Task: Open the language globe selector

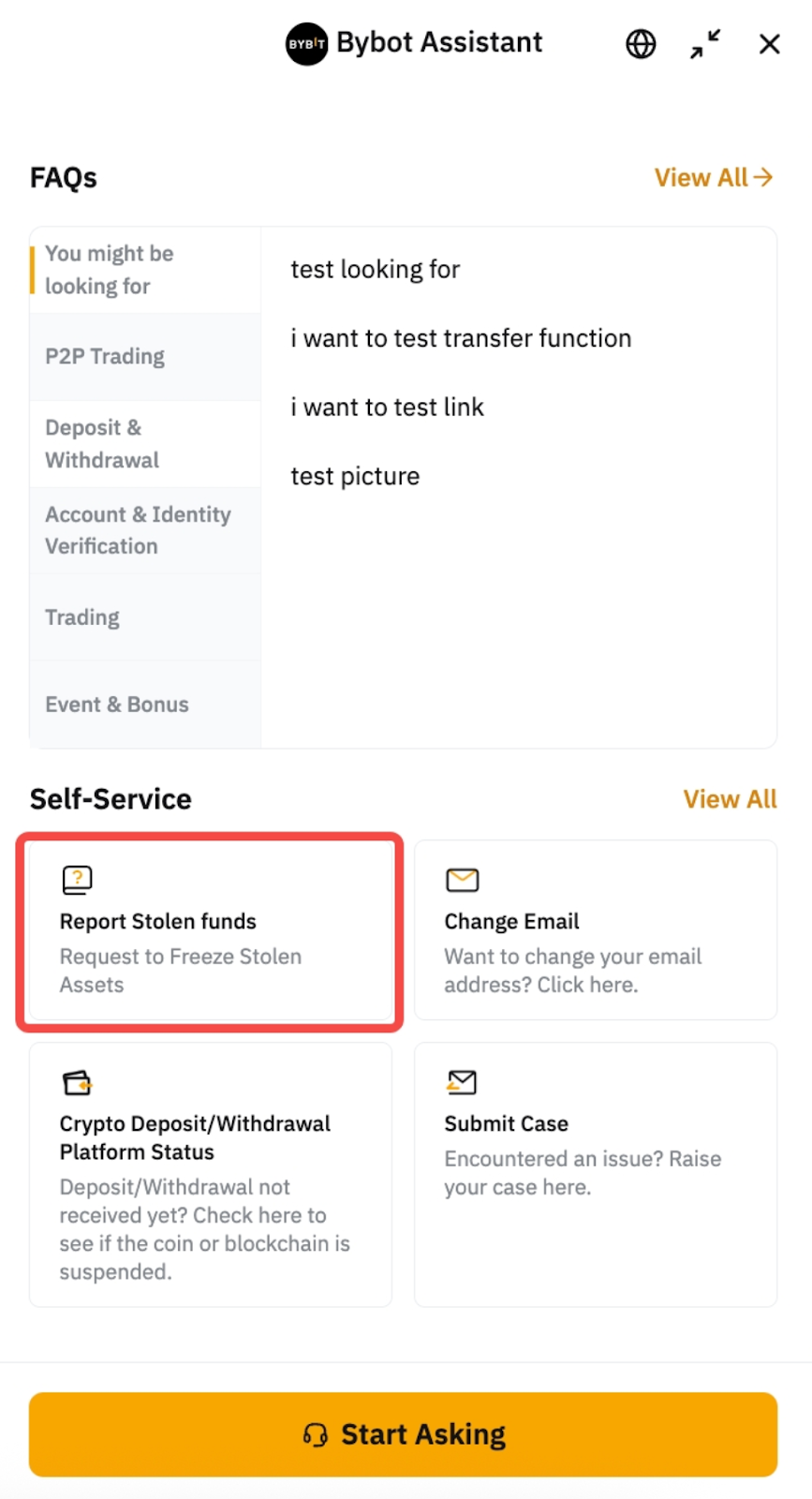Action: tap(641, 44)
